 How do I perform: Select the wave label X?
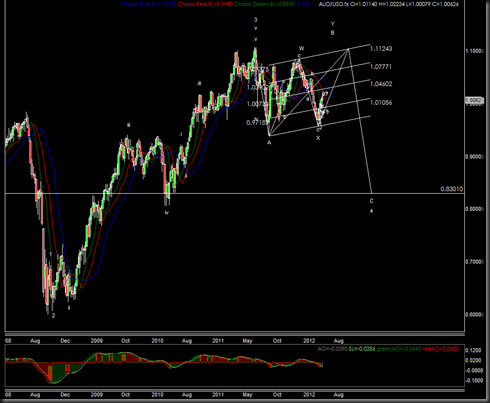coord(318,138)
